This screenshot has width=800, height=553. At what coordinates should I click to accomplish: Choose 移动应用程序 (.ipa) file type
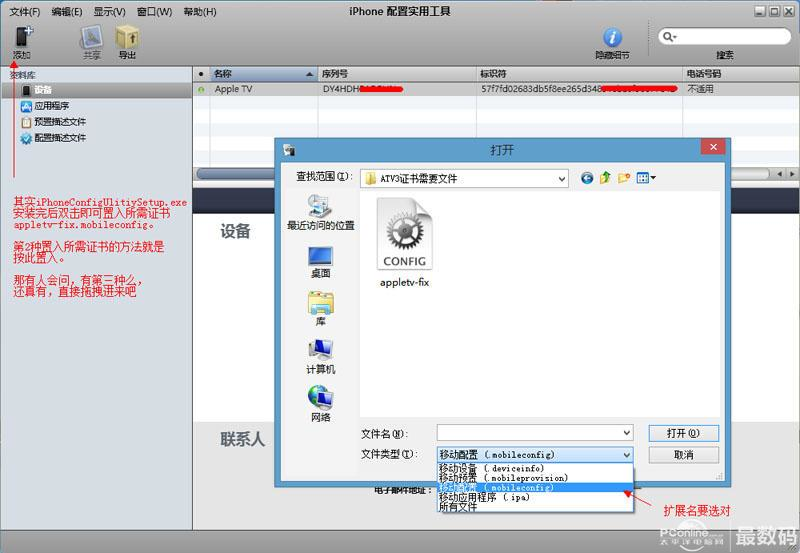pos(535,497)
